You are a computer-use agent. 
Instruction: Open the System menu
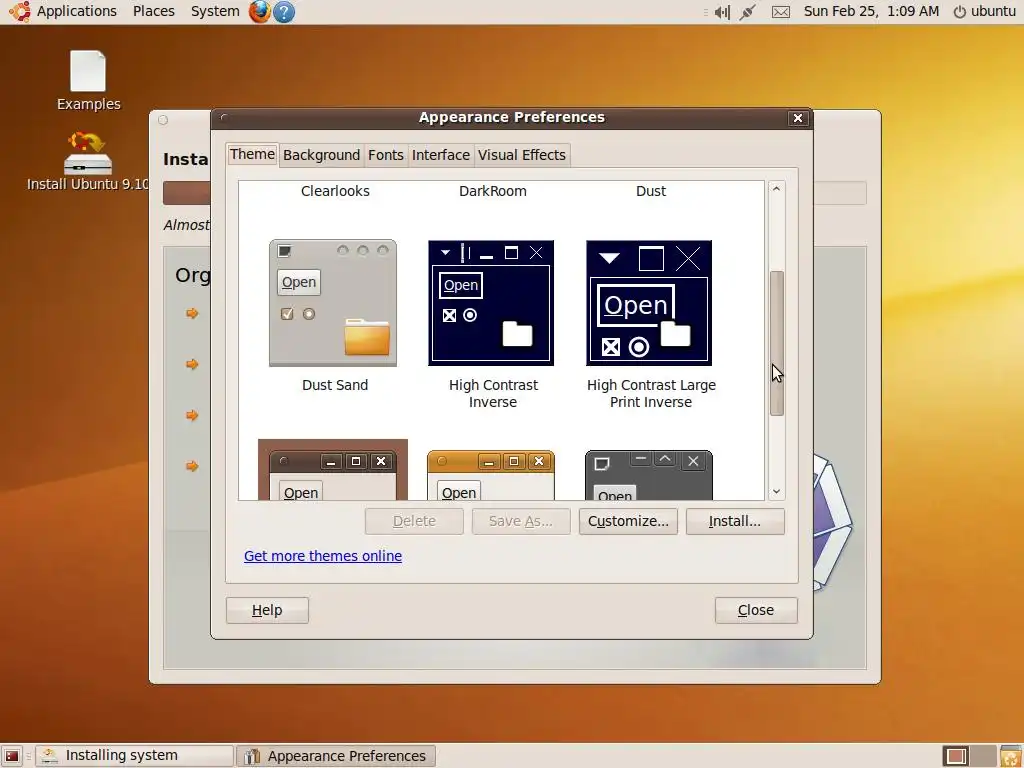(215, 11)
